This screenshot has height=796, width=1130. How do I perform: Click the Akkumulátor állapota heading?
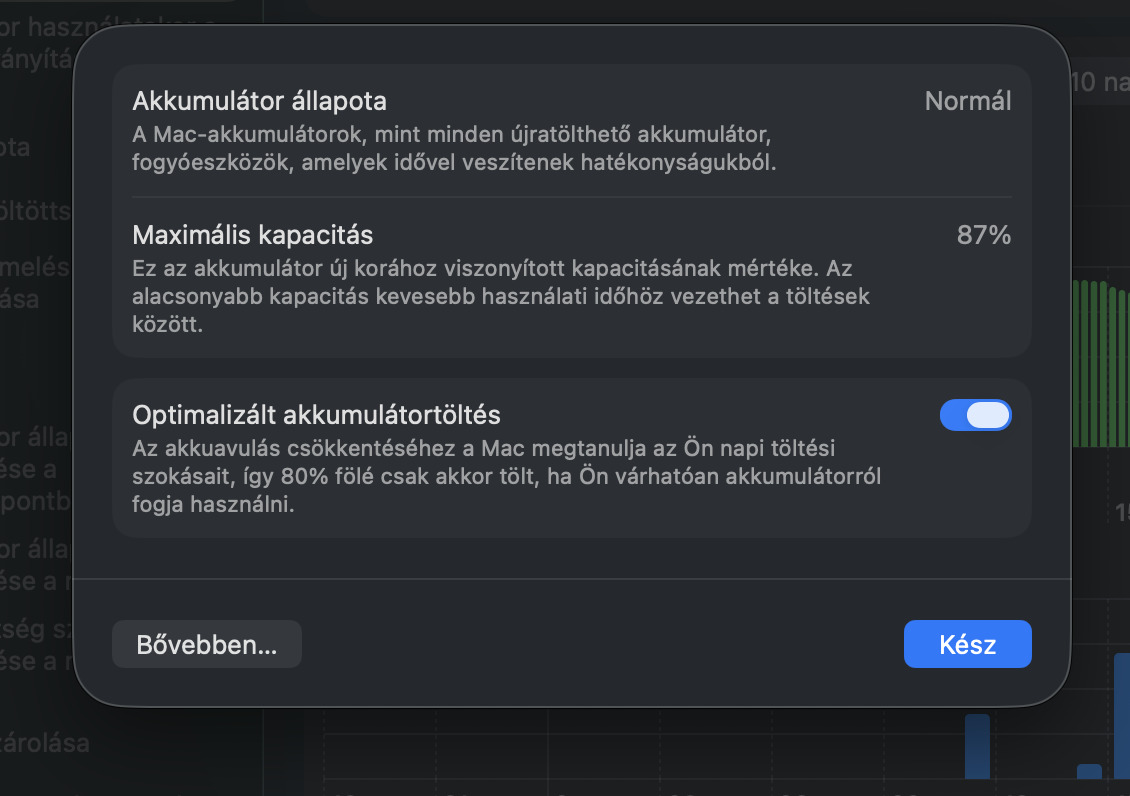tap(259, 101)
